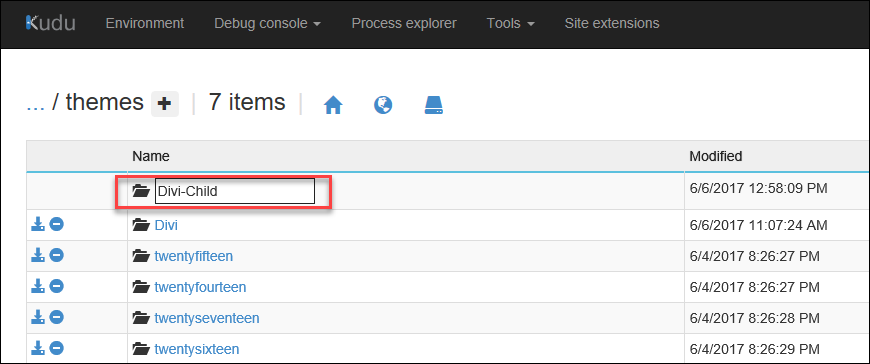Click the 6/6/2017 12:58:09 PM timestamp
Image resolution: width=870 pixels, height=364 pixels.
[x=758, y=189]
